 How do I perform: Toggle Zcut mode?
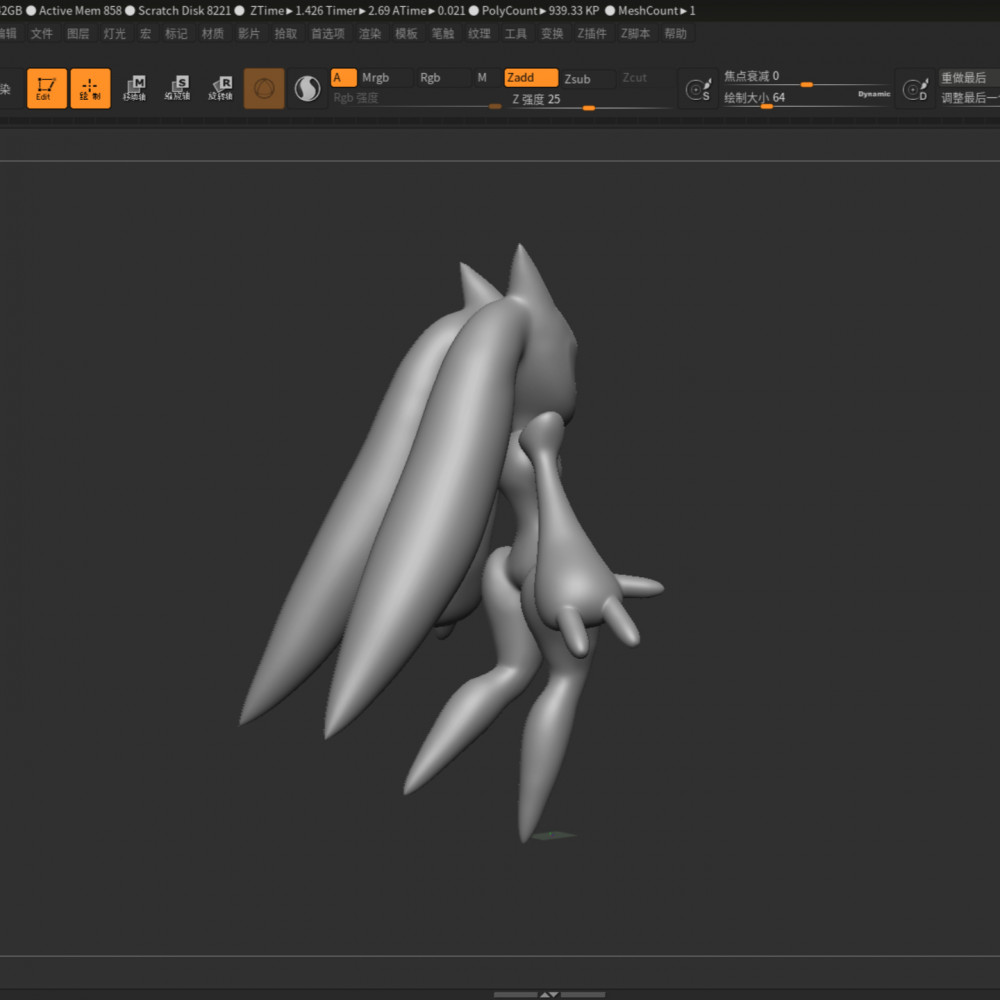pos(644,78)
